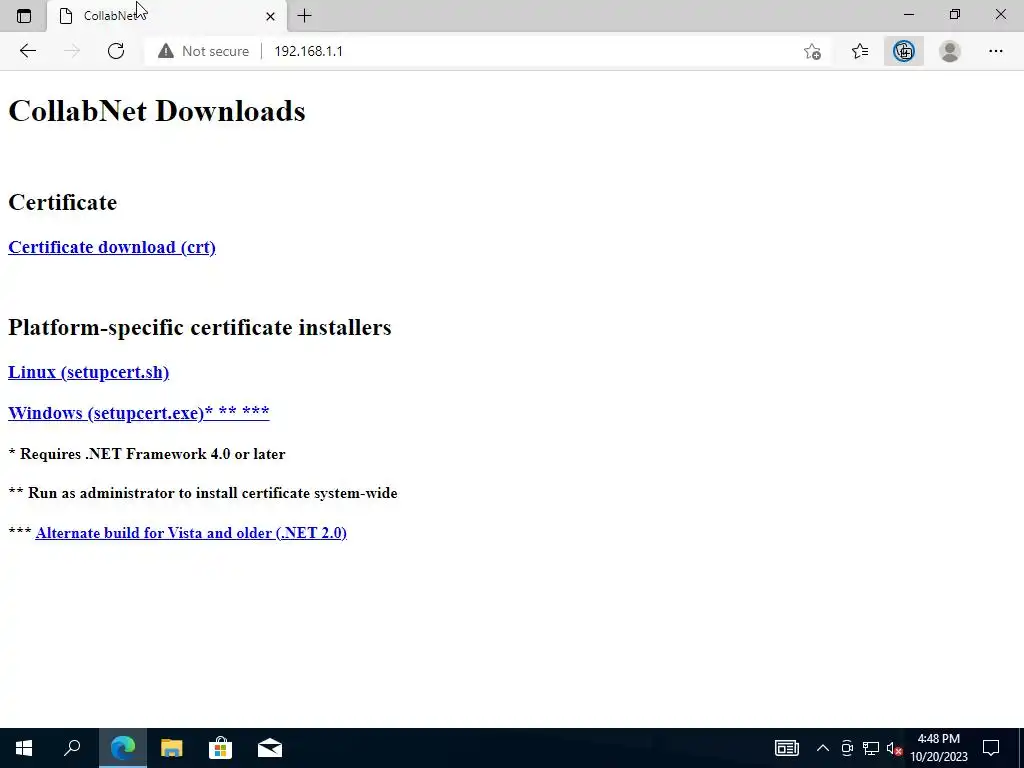Launch Microsoft Store from taskbar

click(x=221, y=748)
